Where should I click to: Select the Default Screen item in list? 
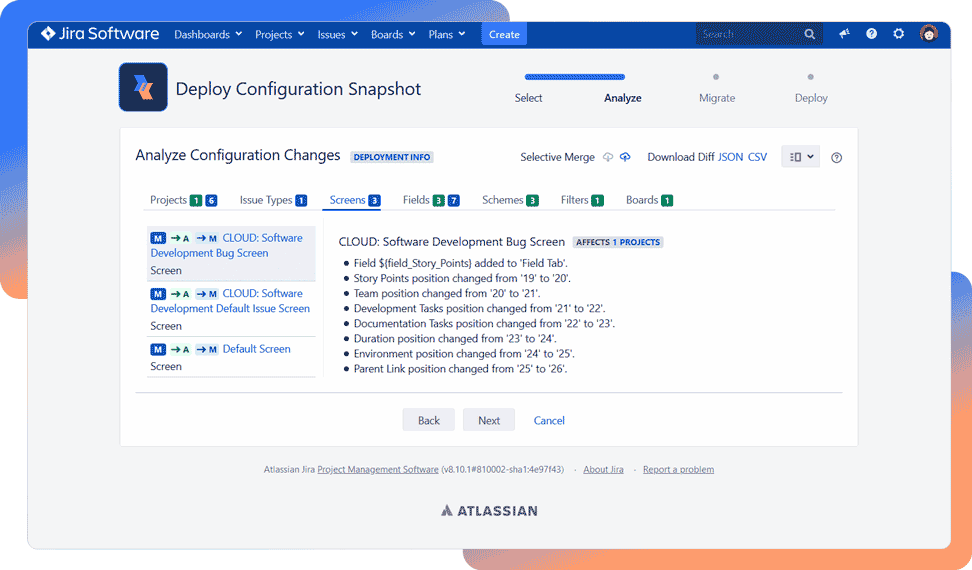[x=256, y=349]
